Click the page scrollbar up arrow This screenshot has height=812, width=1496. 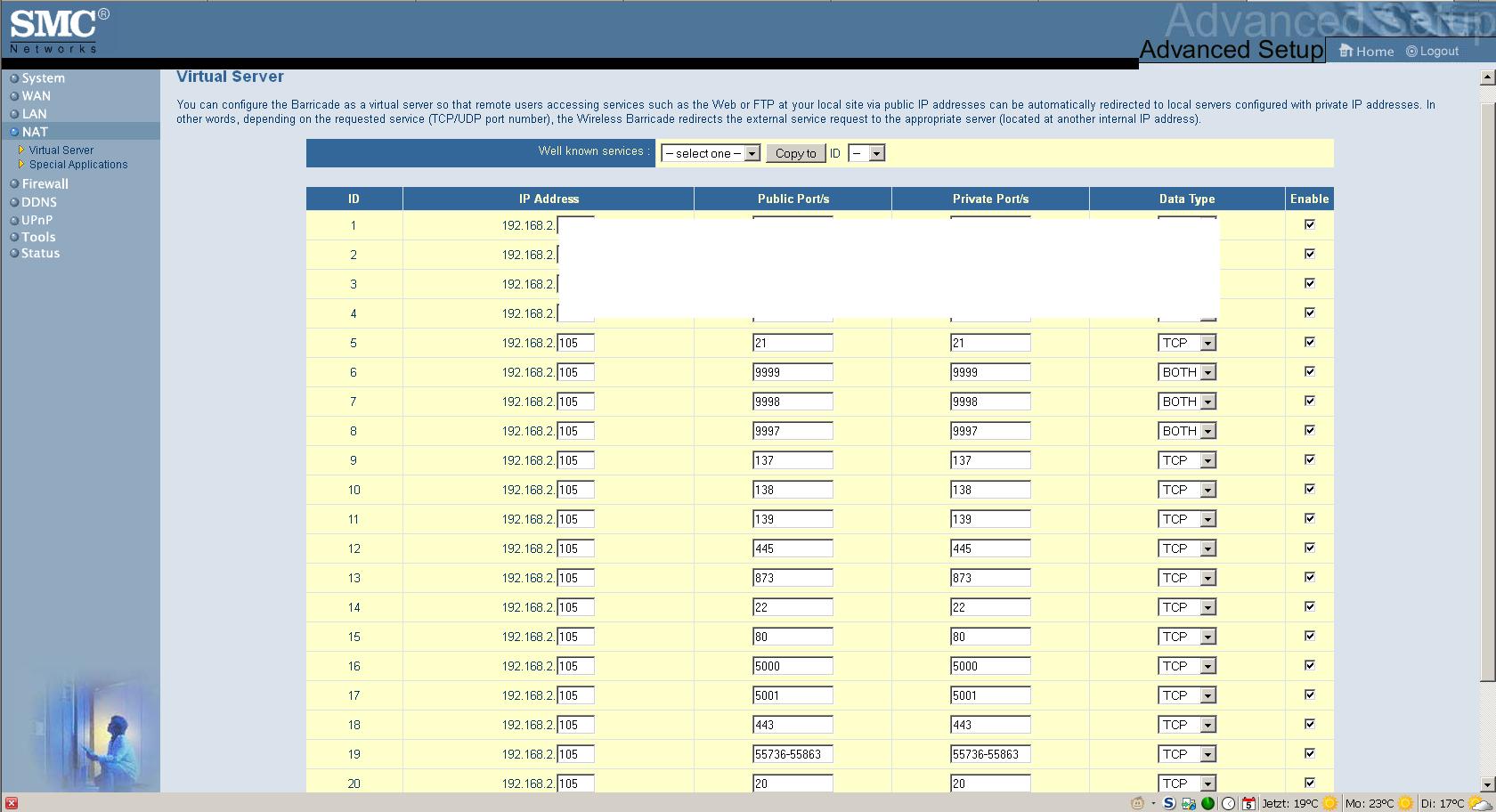(1487, 77)
